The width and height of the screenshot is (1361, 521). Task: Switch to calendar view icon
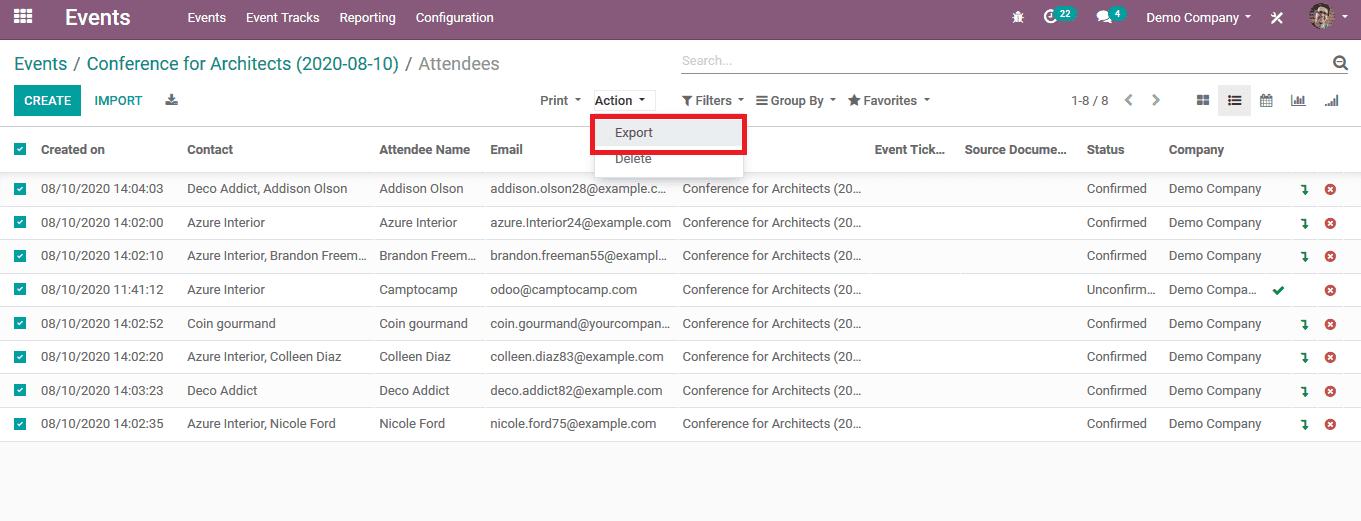1266,100
